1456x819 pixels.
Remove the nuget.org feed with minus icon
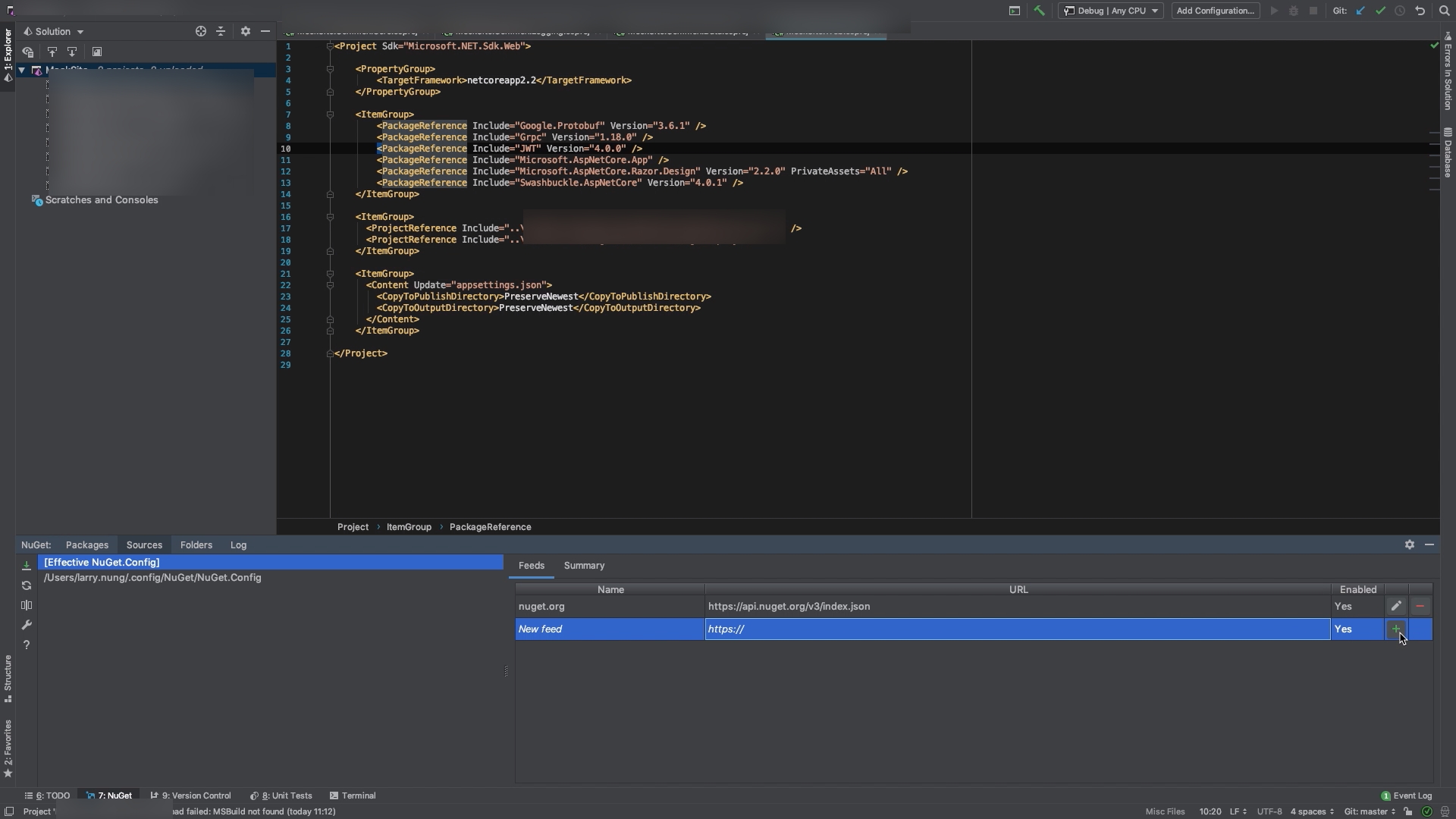pos(1420,606)
